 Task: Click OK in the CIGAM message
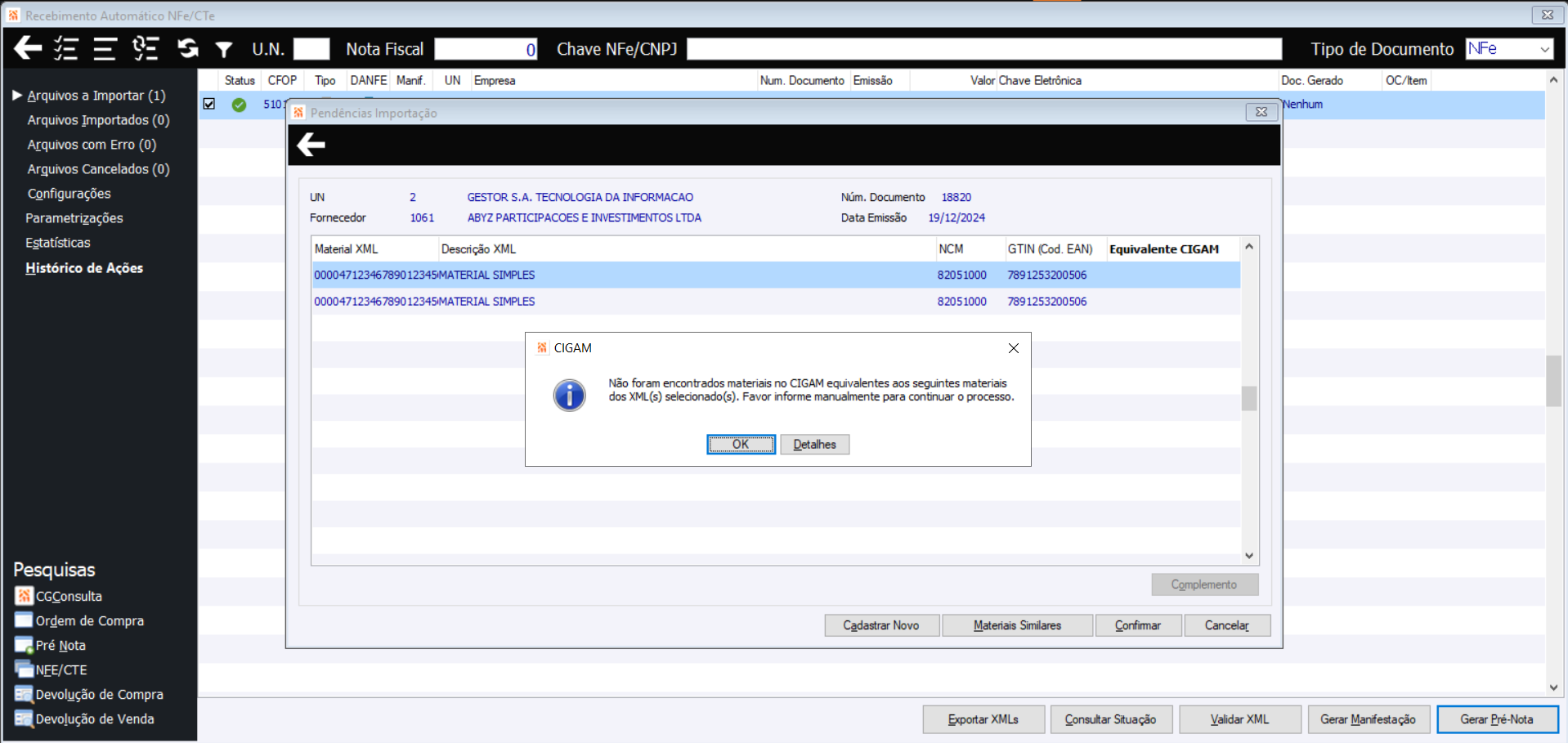tap(741, 444)
